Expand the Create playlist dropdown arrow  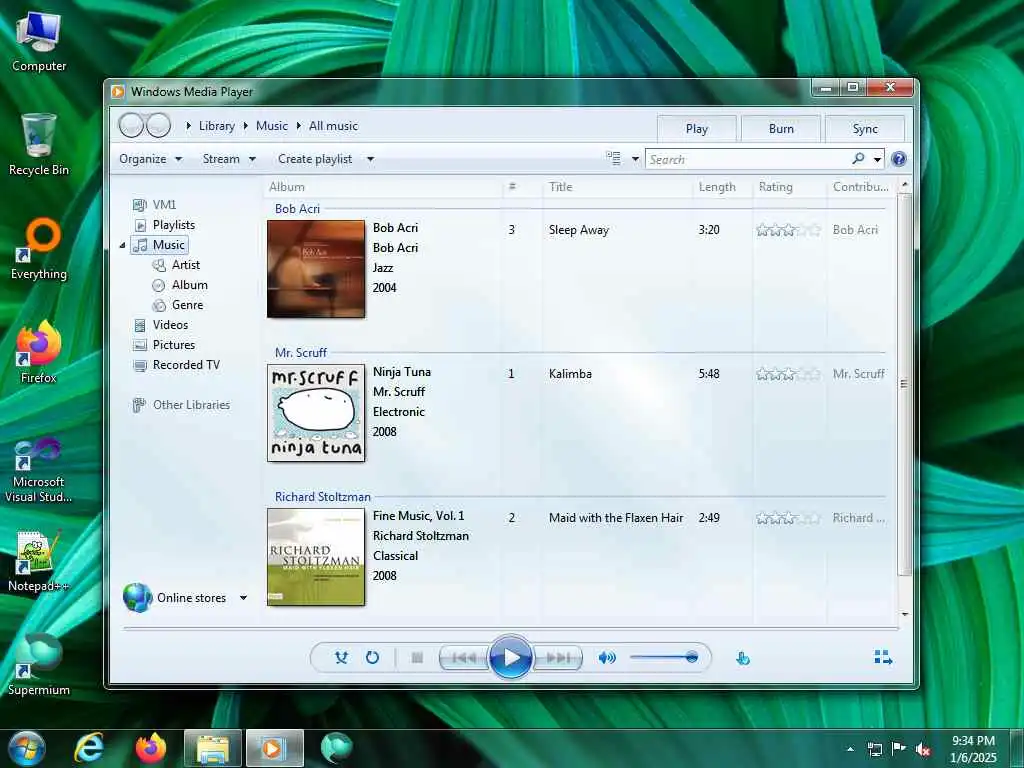[x=370, y=159]
